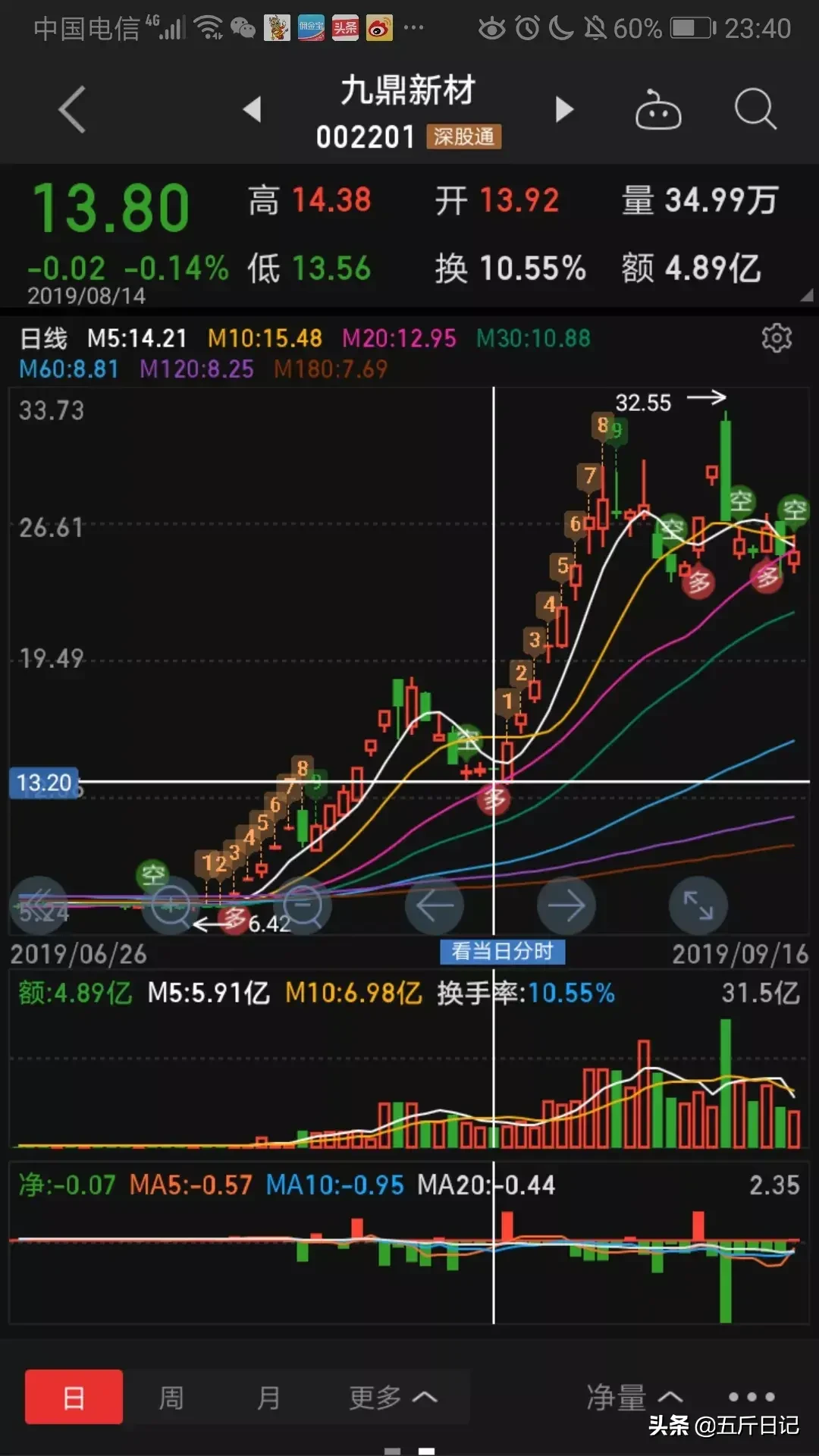The width and height of the screenshot is (819, 1456).
Task: Select the 月 monthly chart tab
Action: pyautogui.click(x=268, y=1397)
